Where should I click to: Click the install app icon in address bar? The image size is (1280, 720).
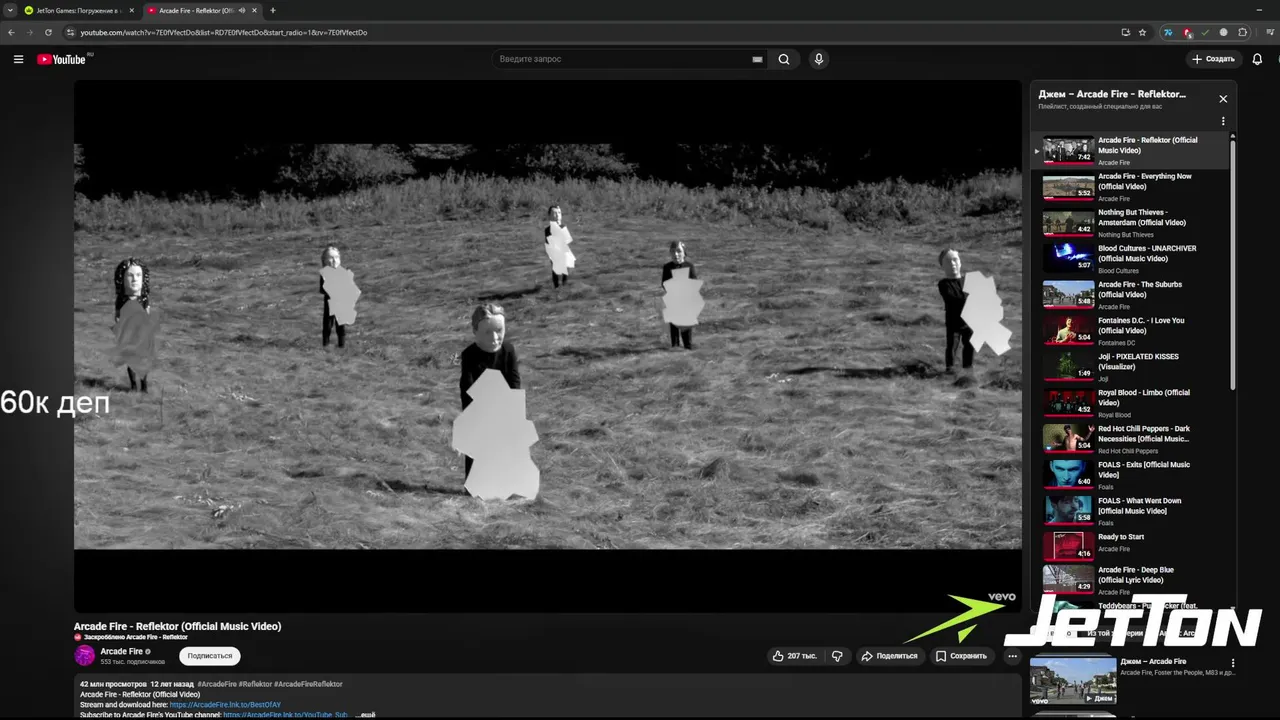(x=1126, y=32)
